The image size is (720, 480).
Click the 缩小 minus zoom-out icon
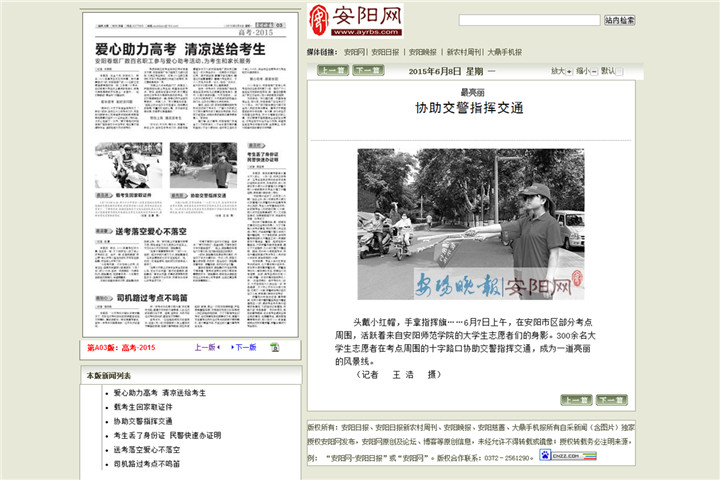click(594, 72)
